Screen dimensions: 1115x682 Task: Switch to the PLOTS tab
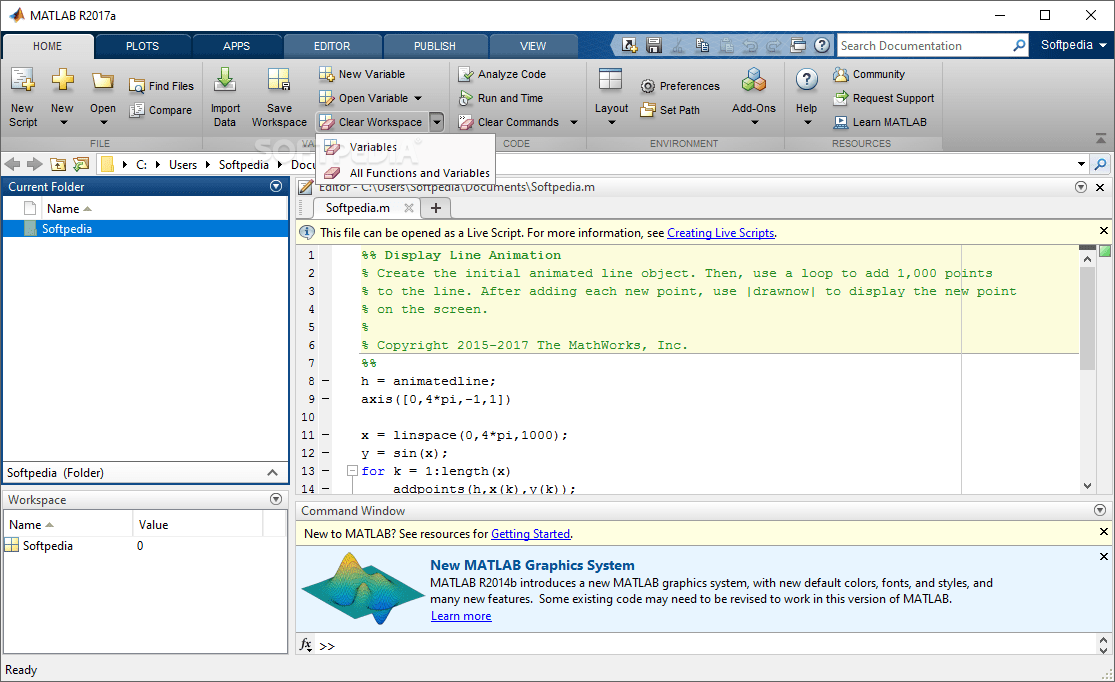coord(142,46)
